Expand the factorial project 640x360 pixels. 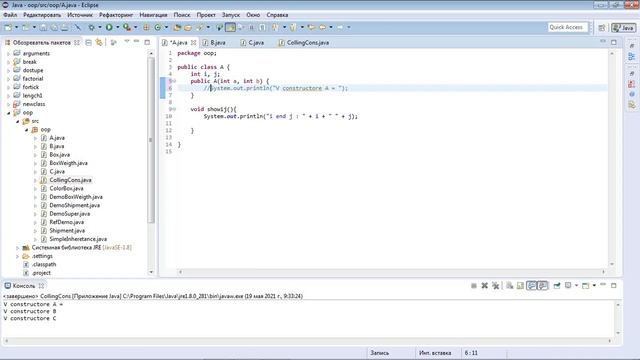tap(8, 79)
